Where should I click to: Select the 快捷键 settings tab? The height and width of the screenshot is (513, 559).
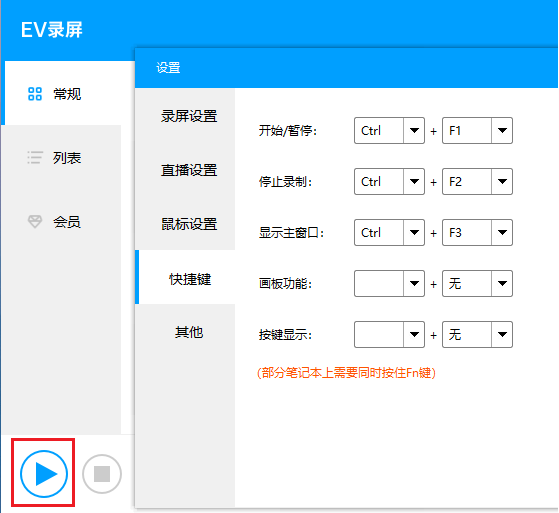click(x=185, y=277)
